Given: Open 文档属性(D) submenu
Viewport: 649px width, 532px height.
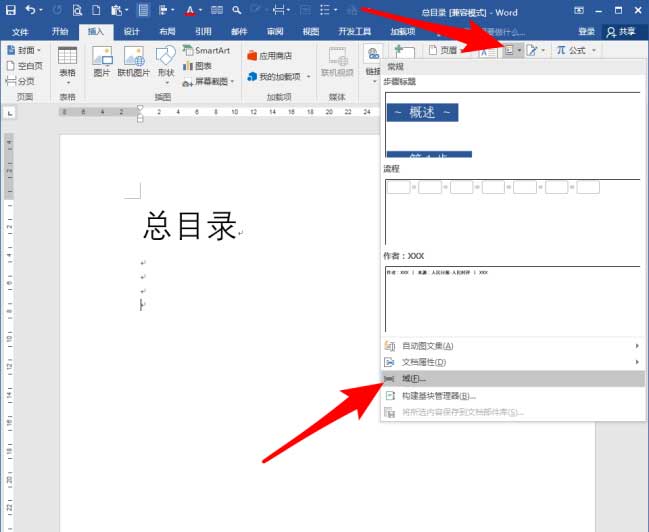Looking at the screenshot, I should point(512,362).
